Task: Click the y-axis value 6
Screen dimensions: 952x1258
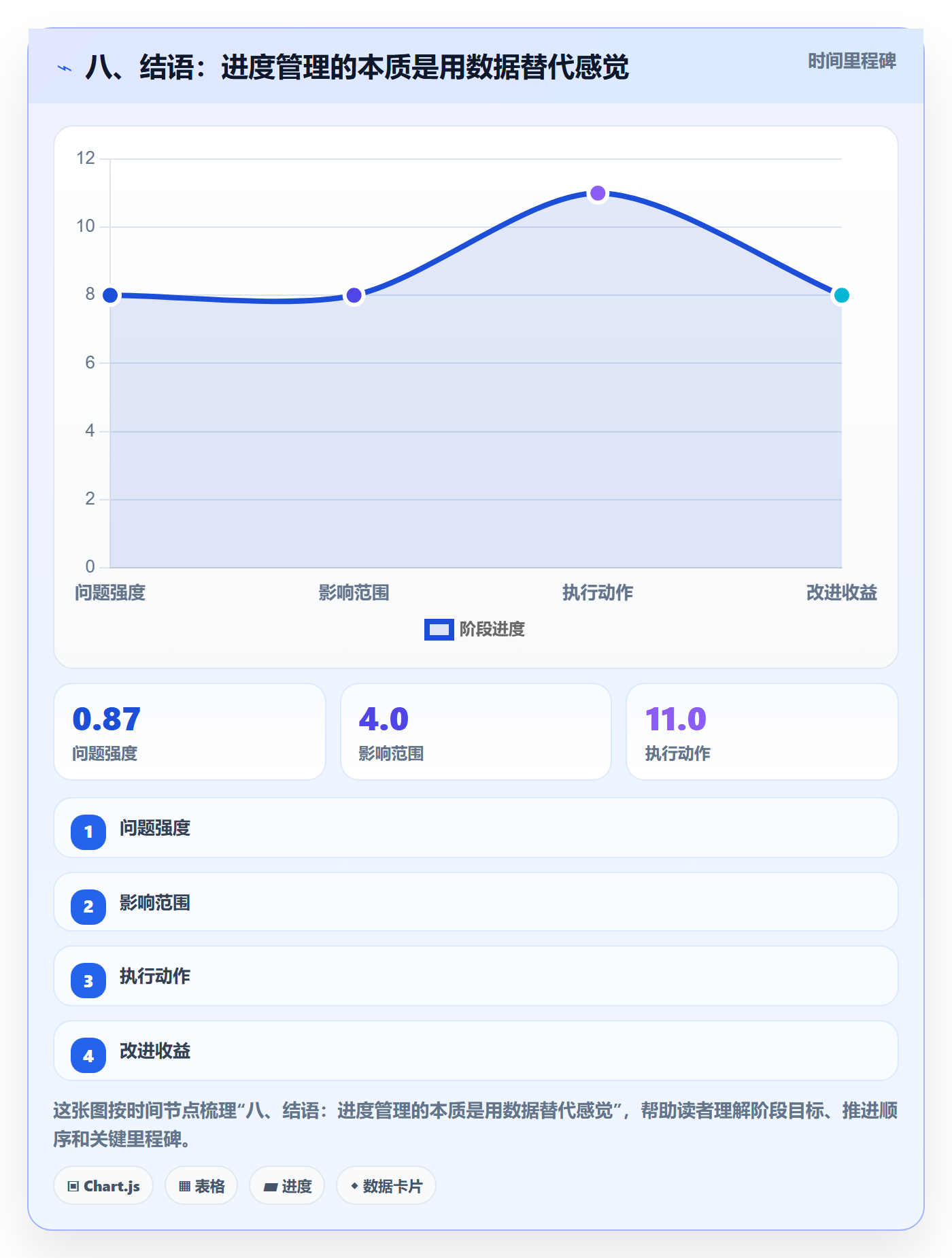Action: (90, 362)
